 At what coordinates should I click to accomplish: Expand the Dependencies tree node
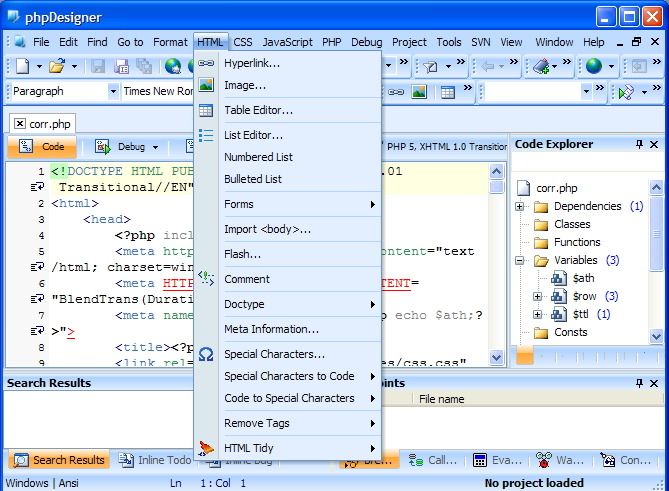[519, 206]
